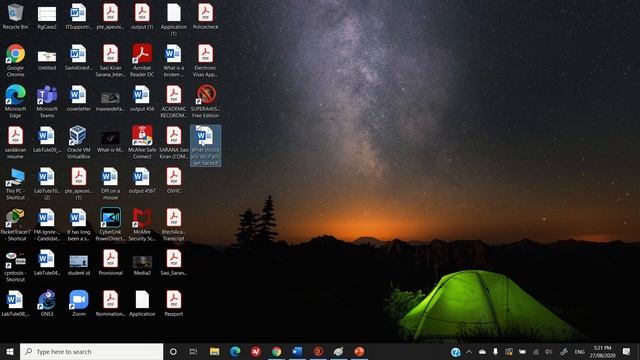Image resolution: width=640 pixels, height=360 pixels.
Task: Select the LabTute08 Word document
Action: (16, 303)
